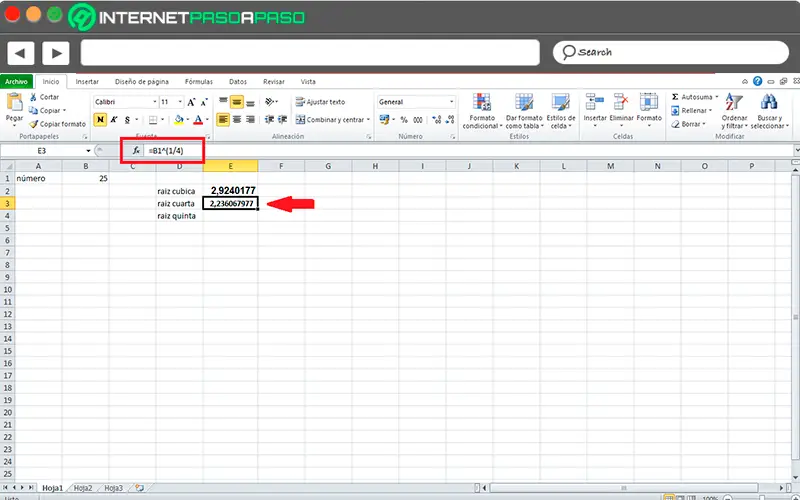Open the Archivo tab
This screenshot has width=800, height=500.
(16, 82)
